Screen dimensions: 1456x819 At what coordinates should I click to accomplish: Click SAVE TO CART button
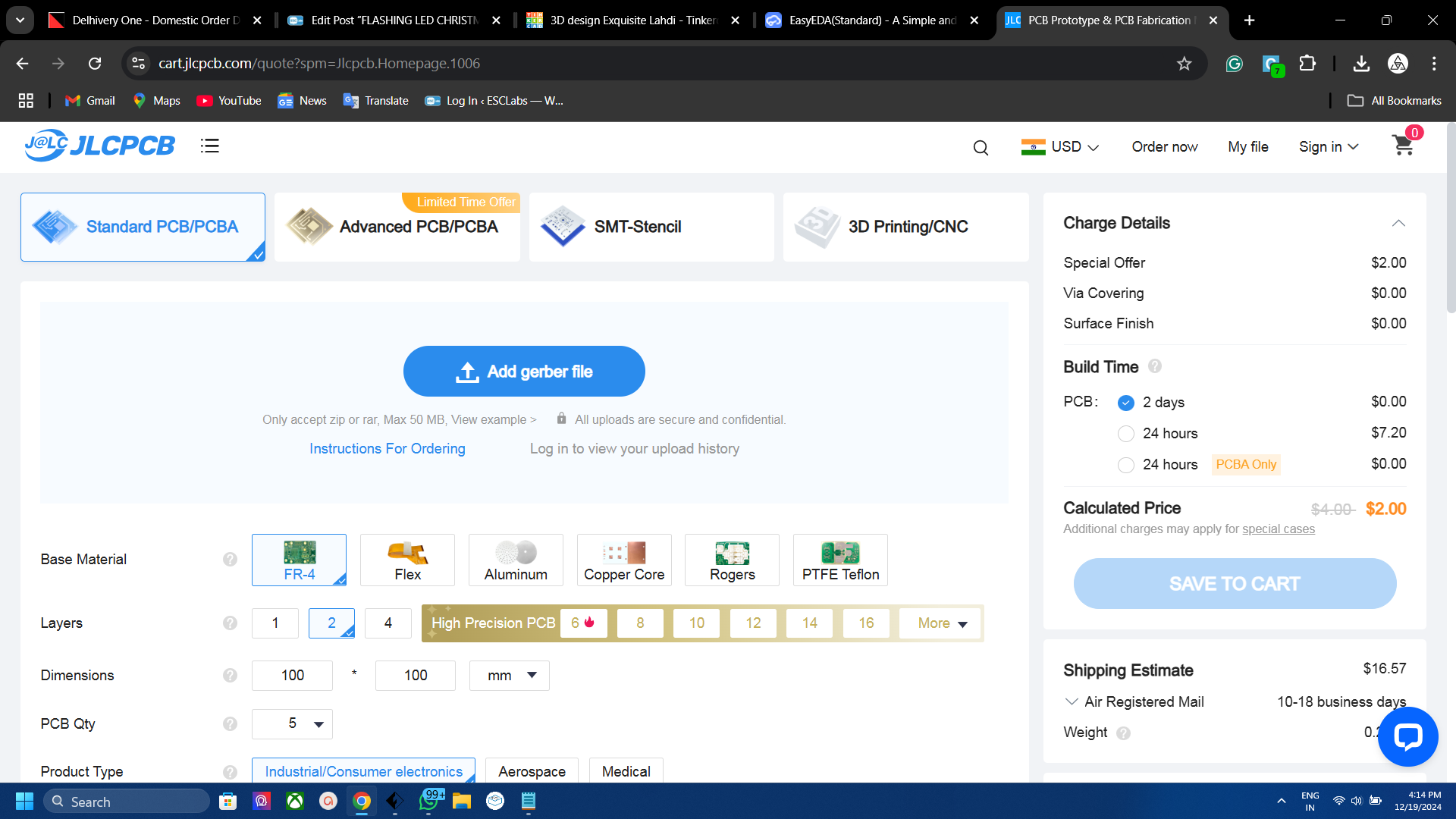click(1235, 584)
